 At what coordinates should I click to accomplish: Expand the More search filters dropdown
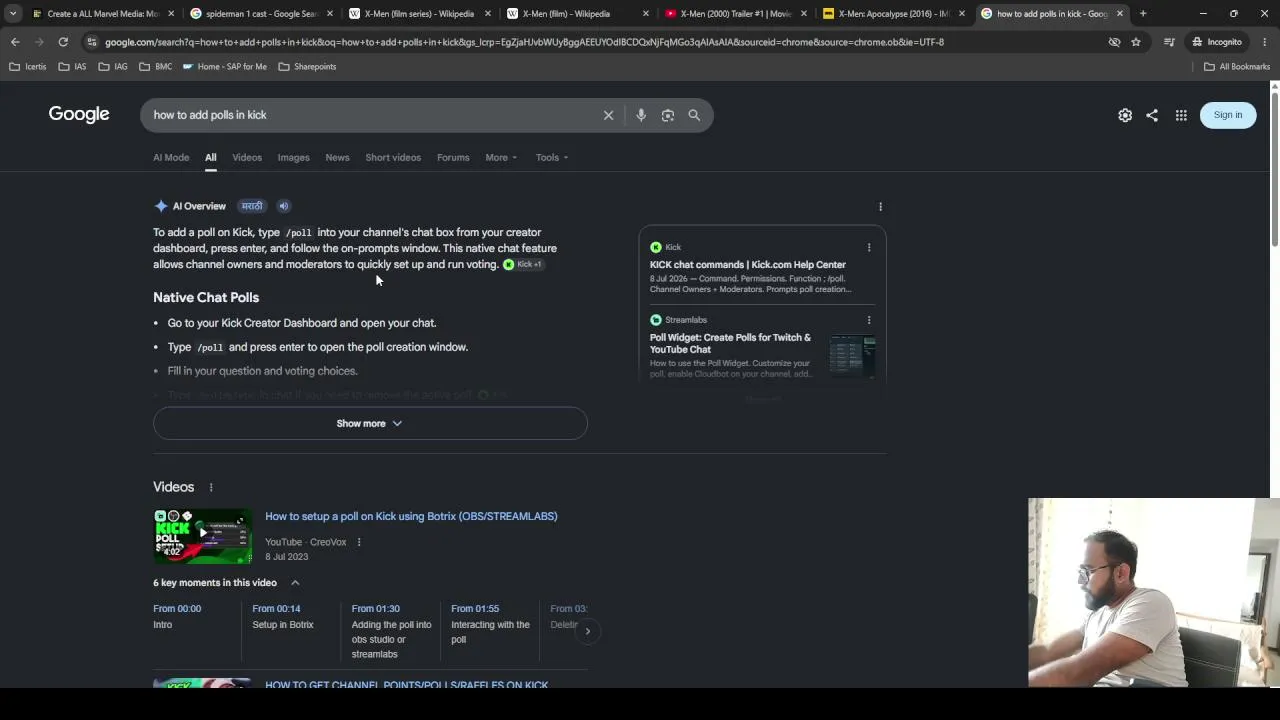click(501, 157)
